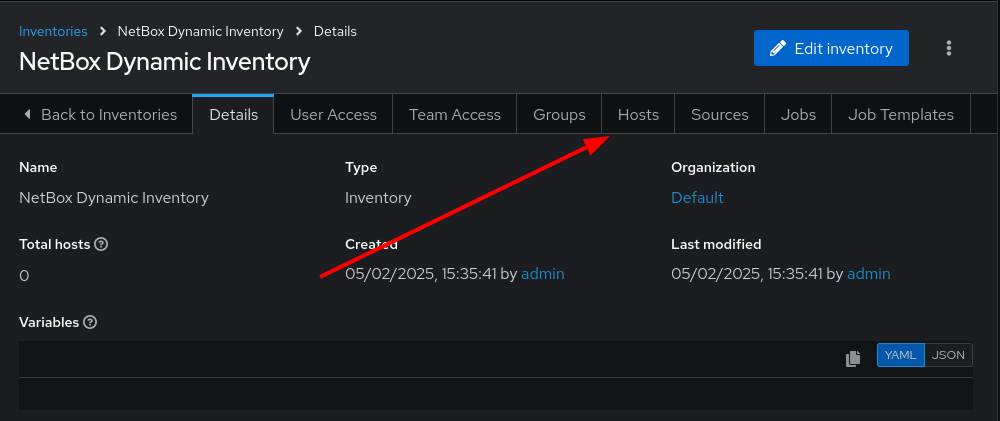Open the Sources tab
This screenshot has height=421, width=1000.
tap(719, 115)
